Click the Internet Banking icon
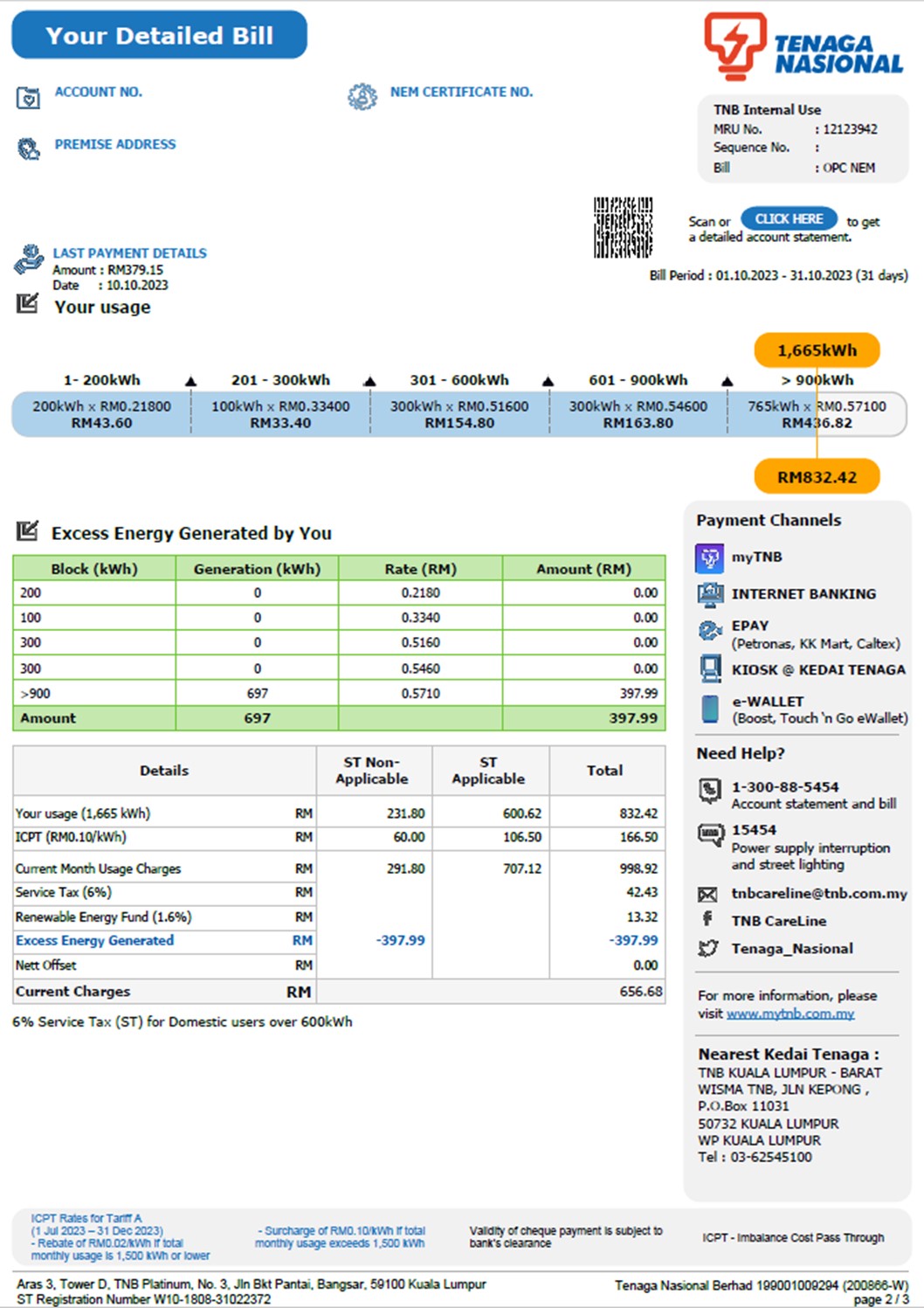924x1308 pixels. (x=709, y=594)
